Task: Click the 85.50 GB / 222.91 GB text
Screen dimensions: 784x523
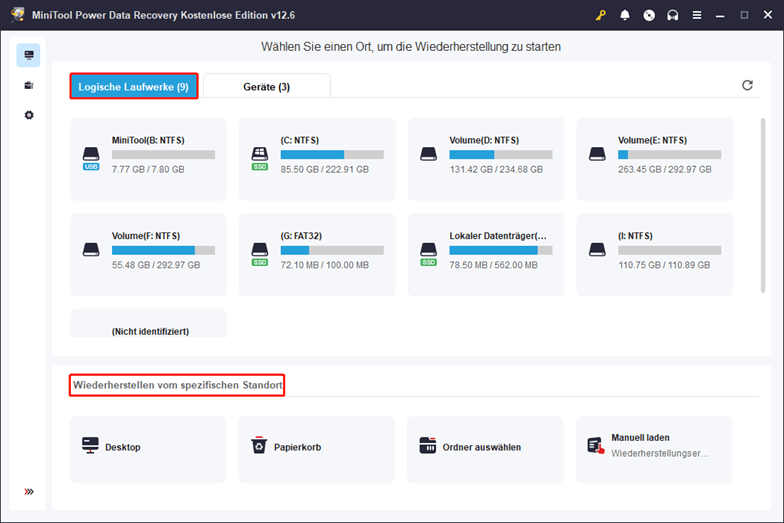Action: coord(324,169)
